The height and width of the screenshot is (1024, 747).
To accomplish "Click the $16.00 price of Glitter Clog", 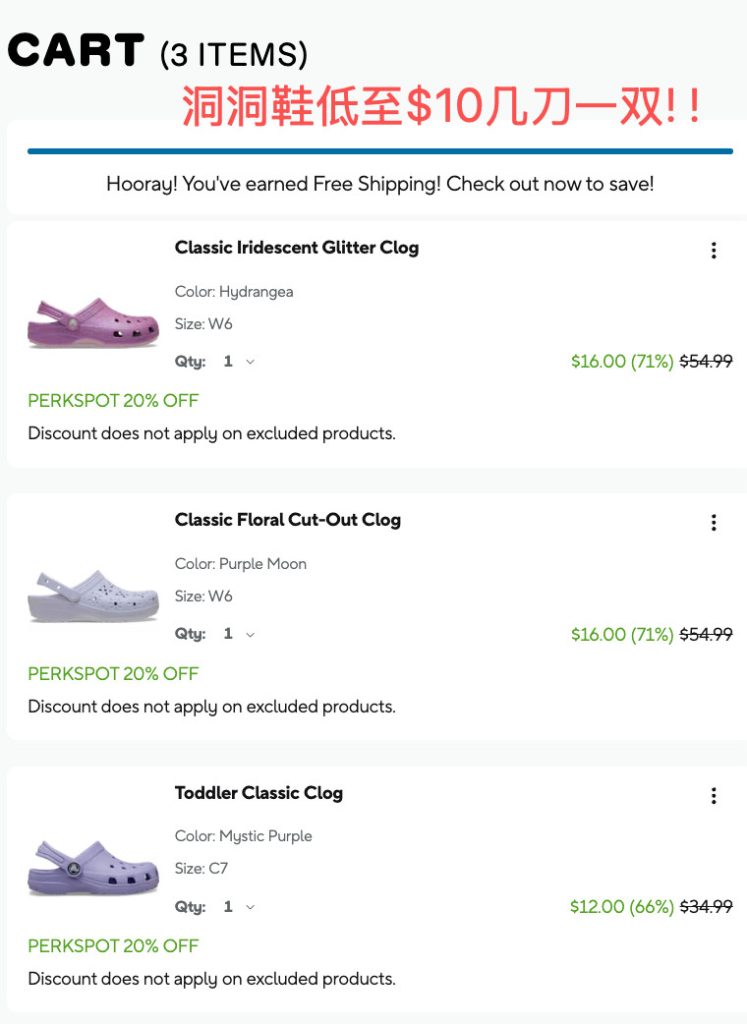I will coord(598,362).
